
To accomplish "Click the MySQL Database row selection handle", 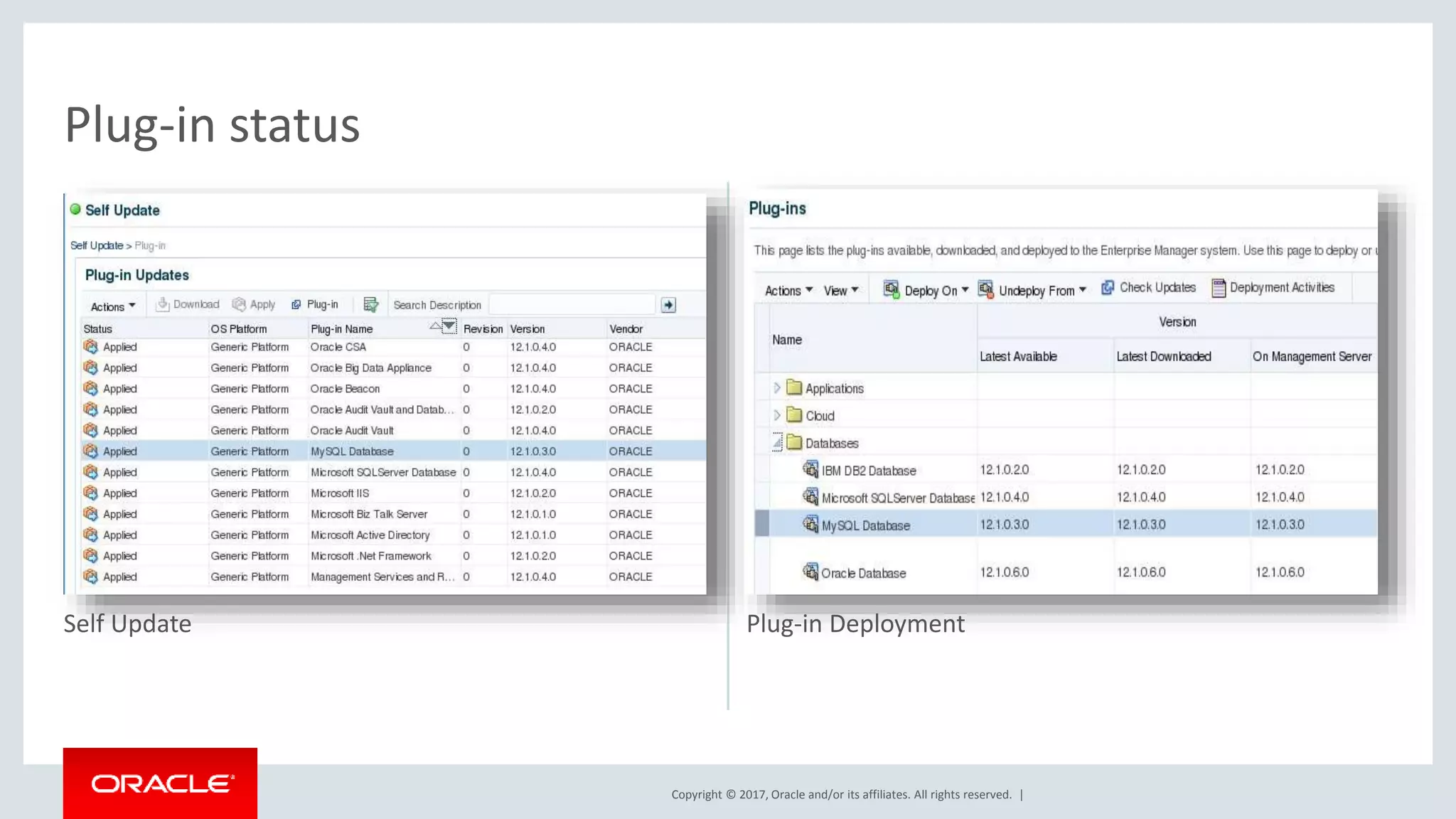I will pos(761,523).
